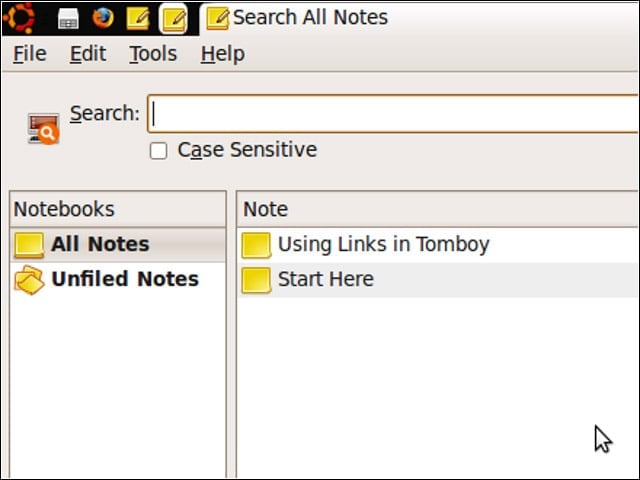
Task: Select the All Notes notebook
Action: coord(118,244)
